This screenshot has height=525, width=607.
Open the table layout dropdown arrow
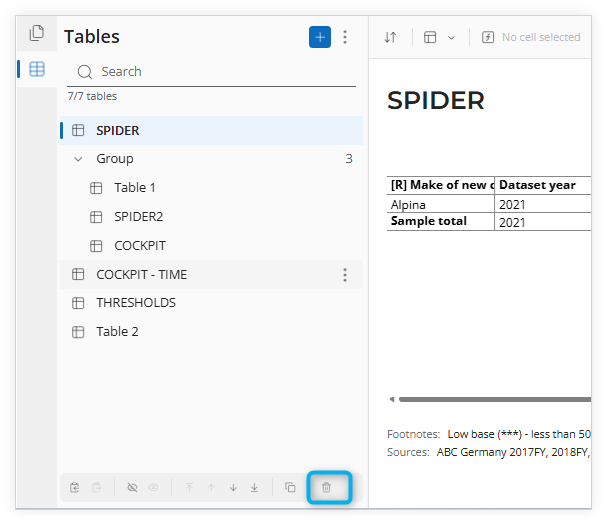pos(451,38)
